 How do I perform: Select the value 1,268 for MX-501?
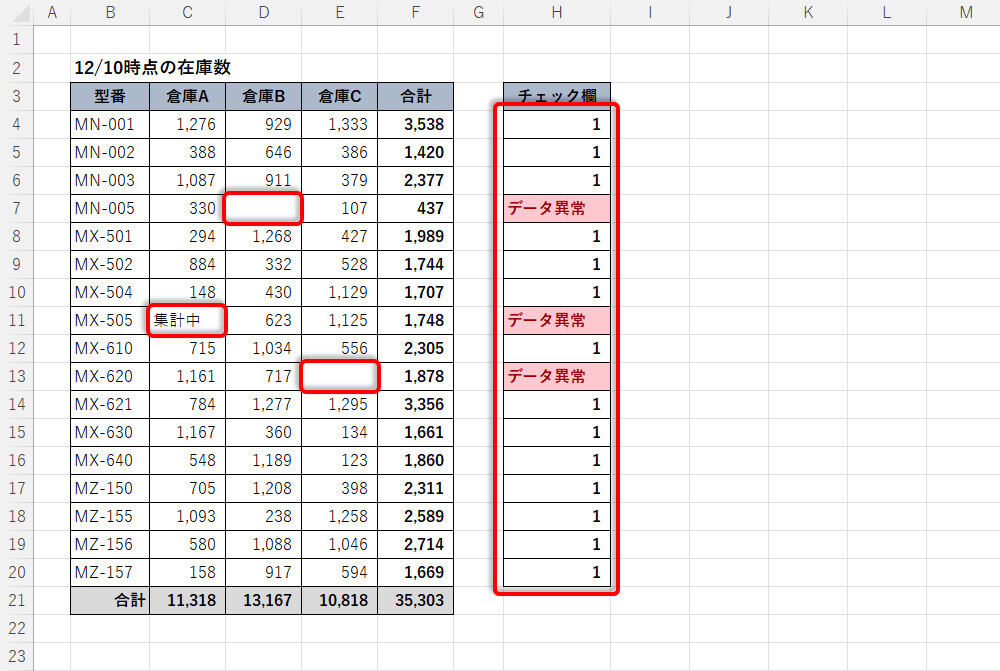coord(263,237)
